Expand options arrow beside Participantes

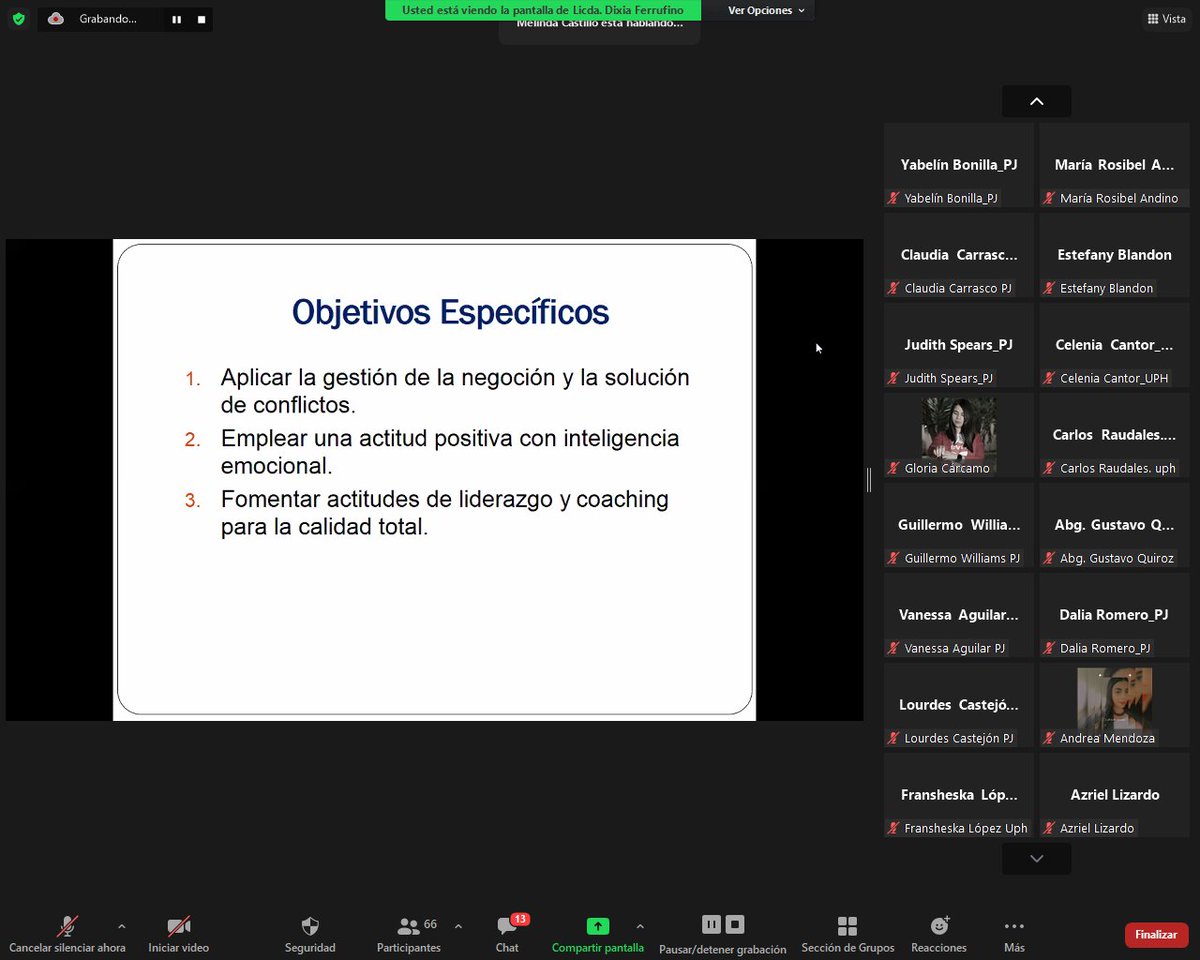coord(458,926)
